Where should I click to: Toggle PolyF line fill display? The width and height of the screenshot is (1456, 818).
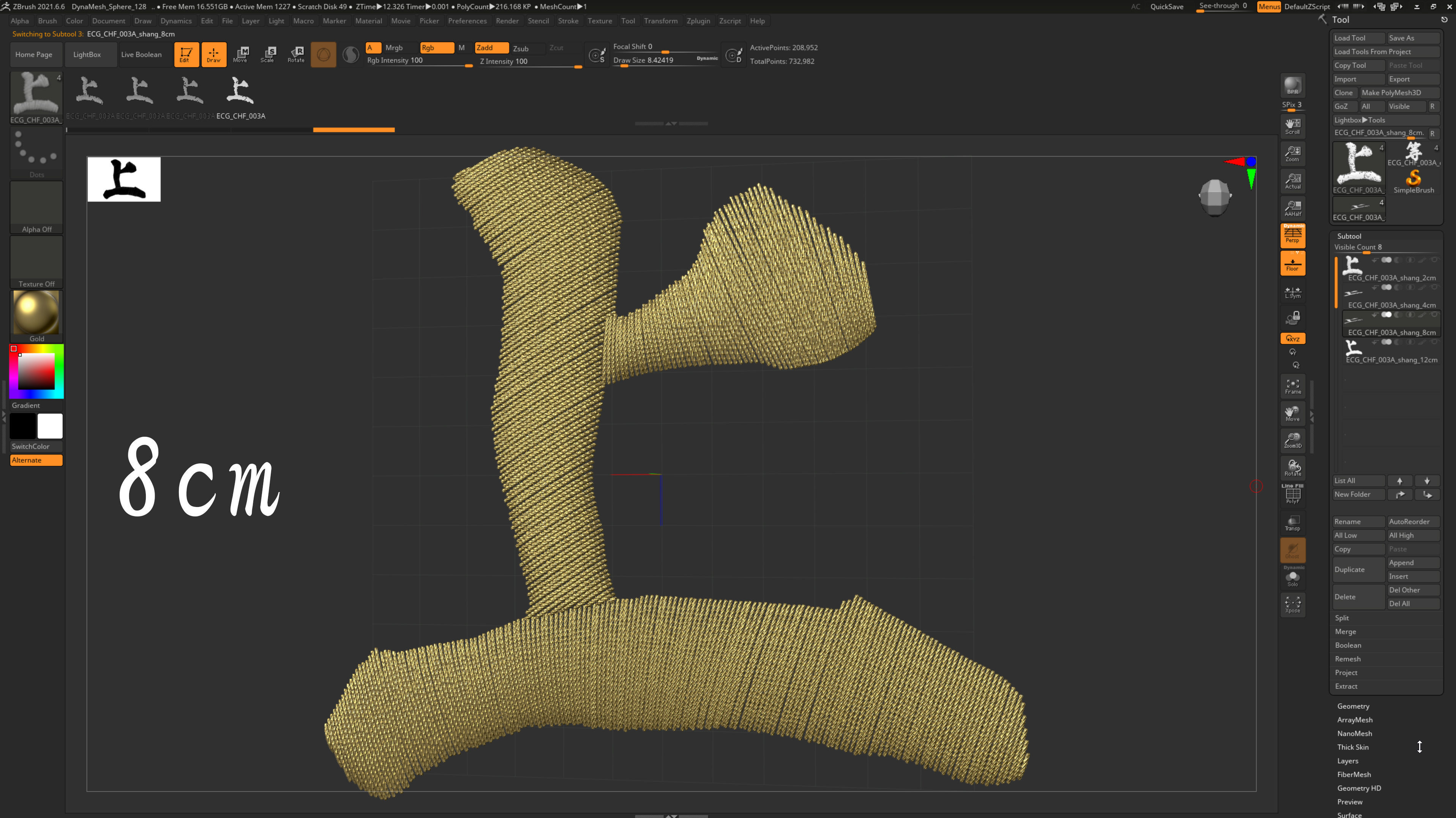click(1292, 494)
